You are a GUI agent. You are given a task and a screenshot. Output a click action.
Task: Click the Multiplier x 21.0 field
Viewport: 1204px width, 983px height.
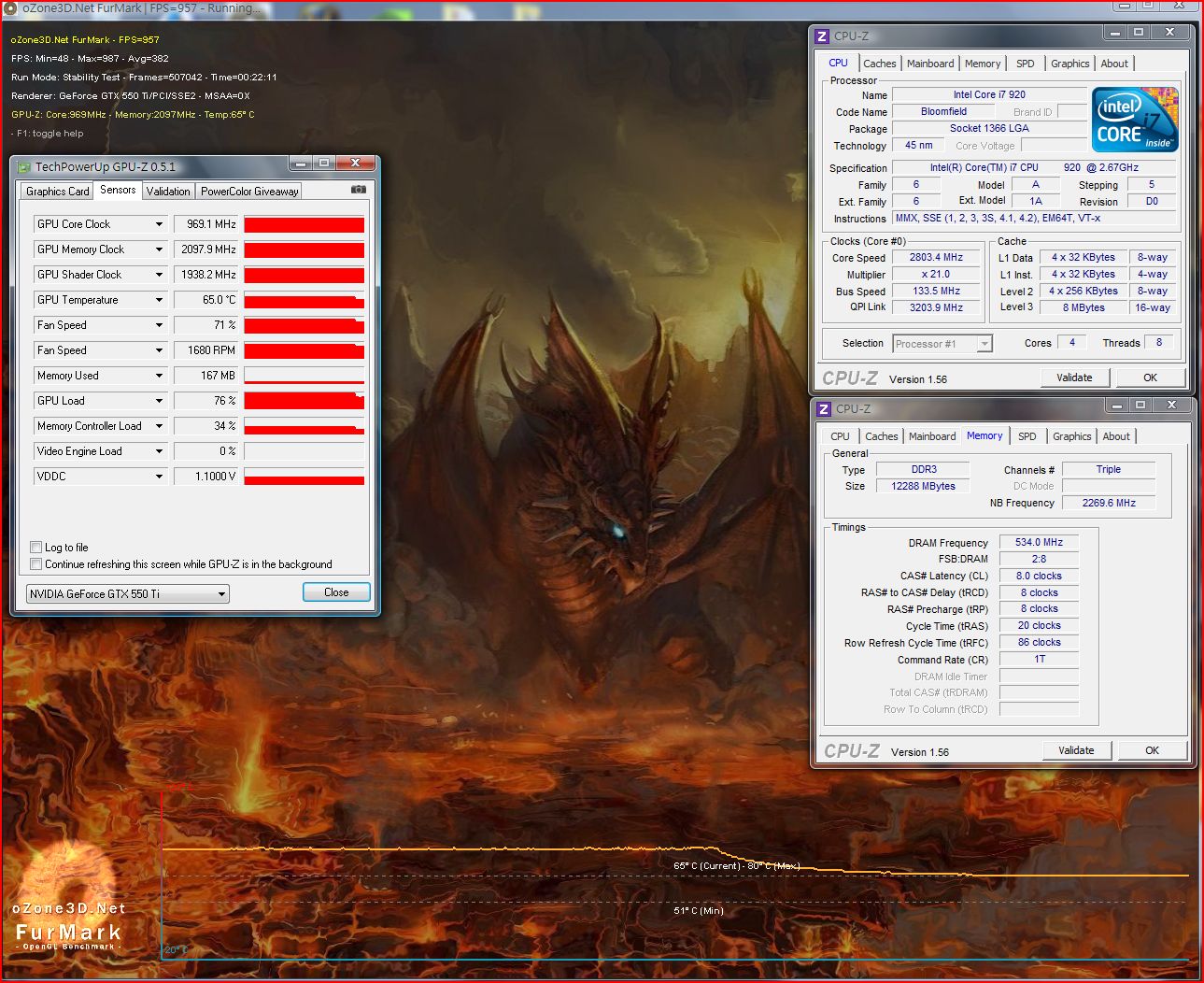[x=936, y=275]
